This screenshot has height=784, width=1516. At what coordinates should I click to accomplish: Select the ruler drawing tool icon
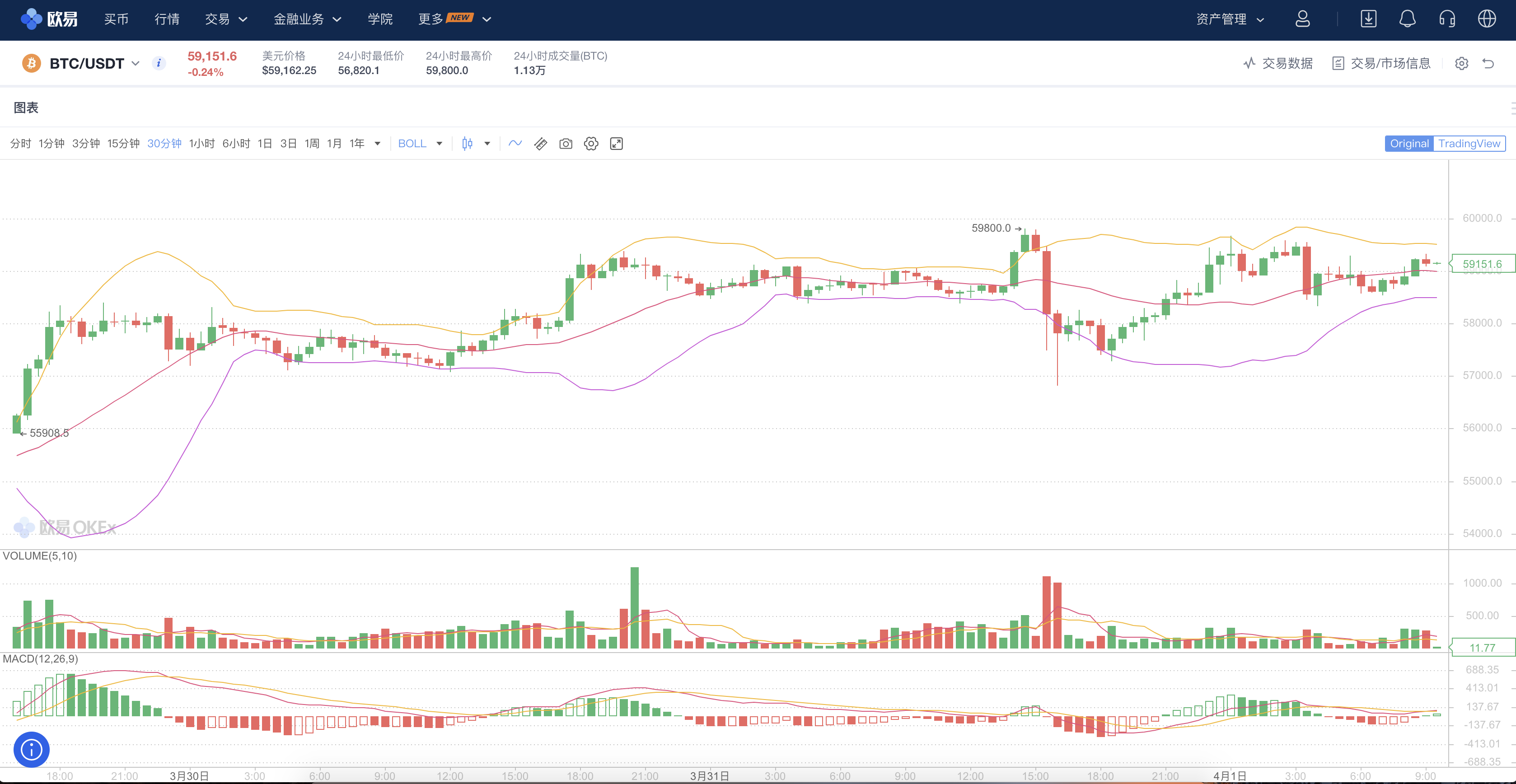coord(540,144)
